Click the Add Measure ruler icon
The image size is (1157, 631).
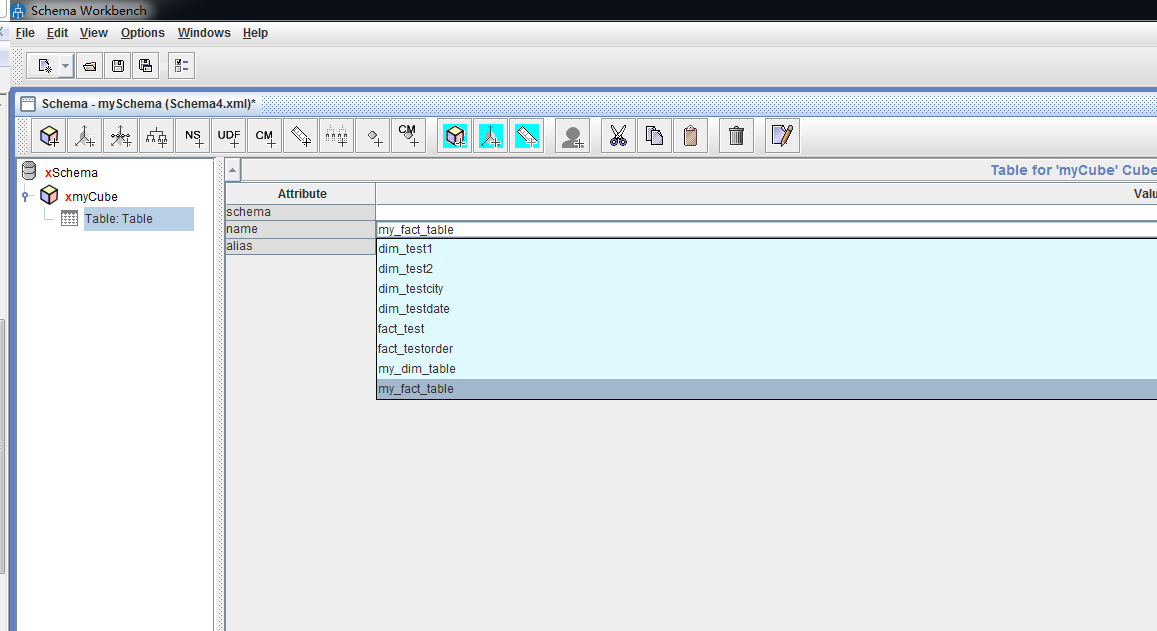point(300,136)
